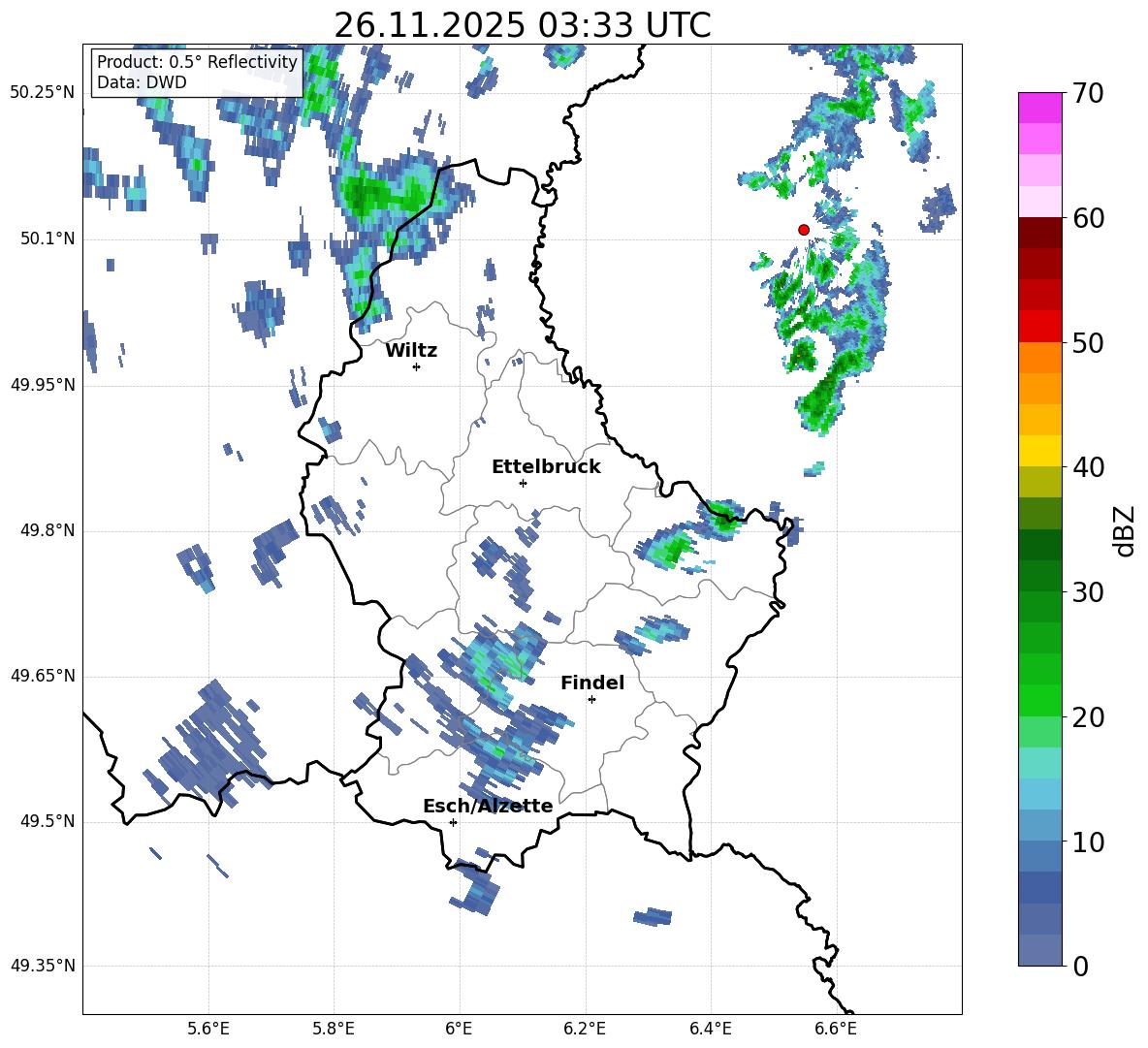Click the Esch/Alzette station cross marker

[453, 822]
